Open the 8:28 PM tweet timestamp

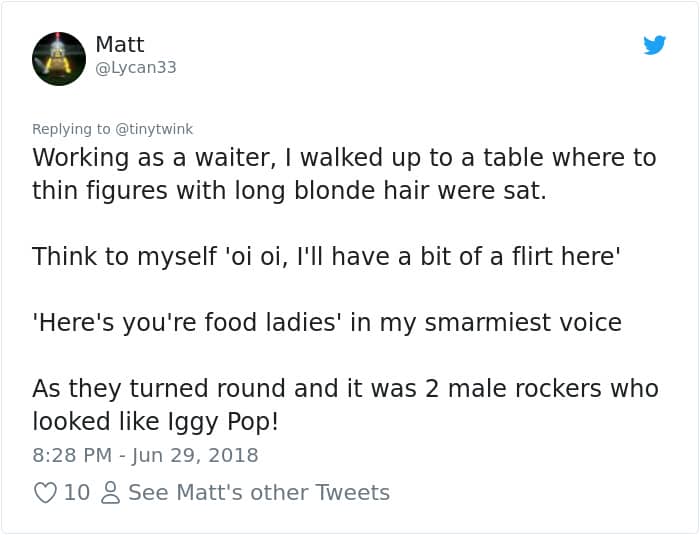pos(70,455)
